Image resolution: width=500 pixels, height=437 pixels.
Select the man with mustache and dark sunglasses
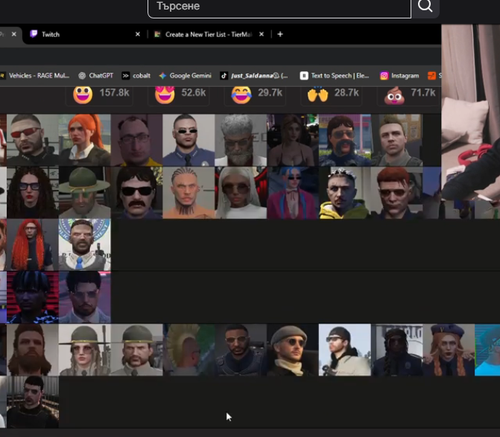137,192
